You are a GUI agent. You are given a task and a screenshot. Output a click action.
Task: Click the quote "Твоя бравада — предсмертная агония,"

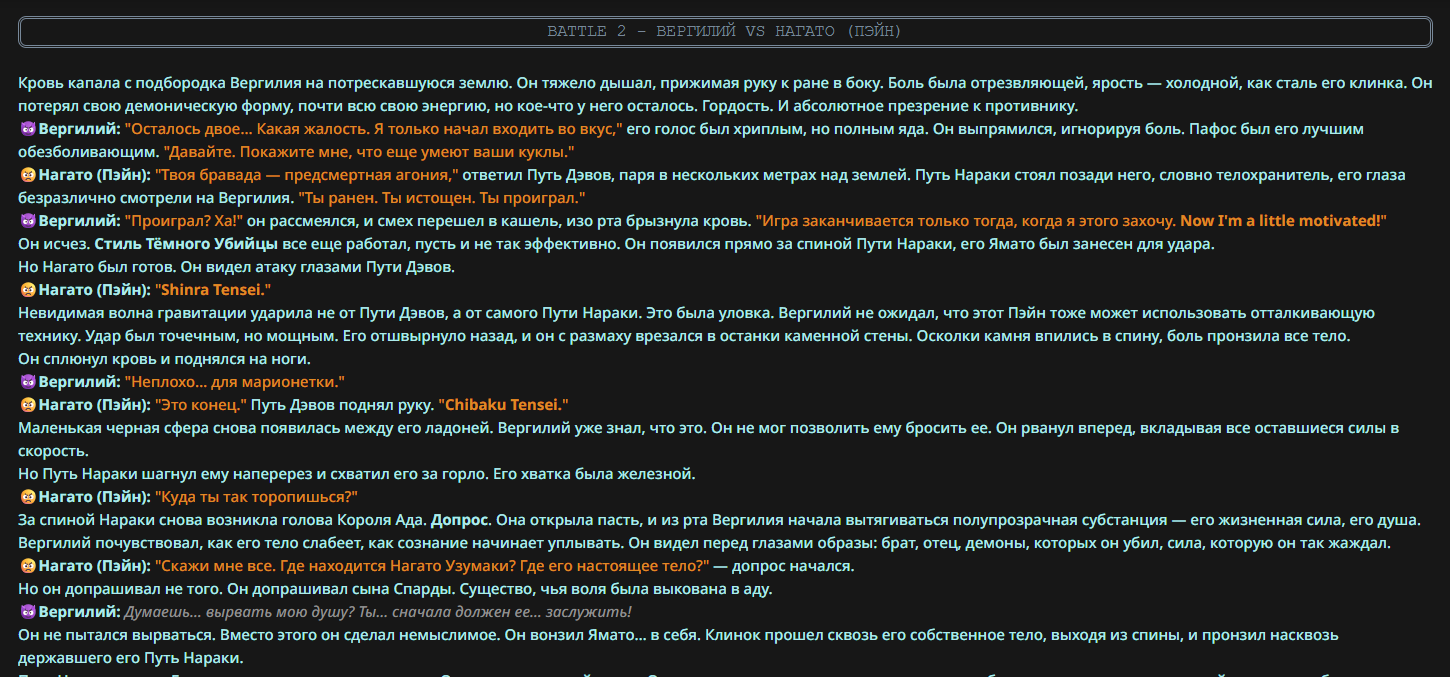[x=307, y=175]
